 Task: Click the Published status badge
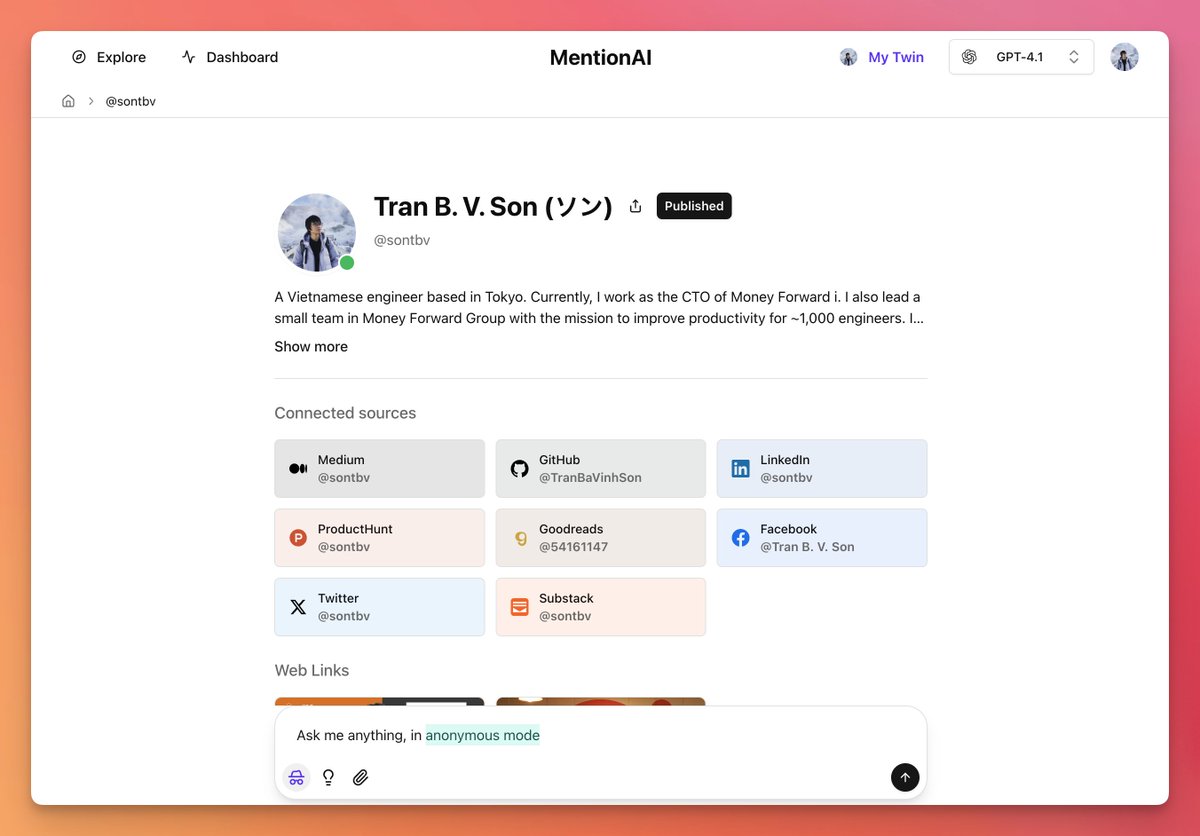pos(694,206)
